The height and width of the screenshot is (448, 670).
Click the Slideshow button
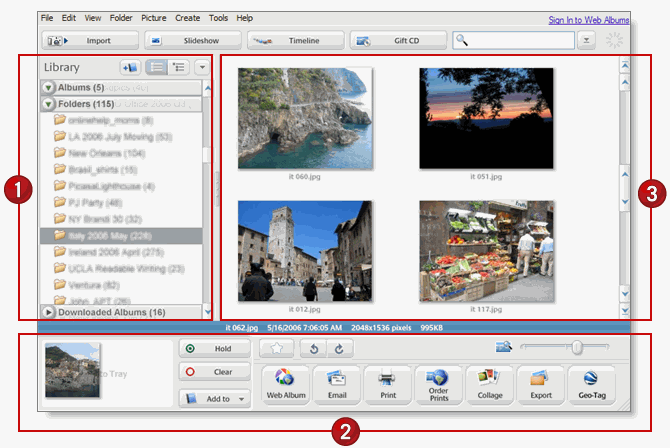pyautogui.click(x=193, y=41)
